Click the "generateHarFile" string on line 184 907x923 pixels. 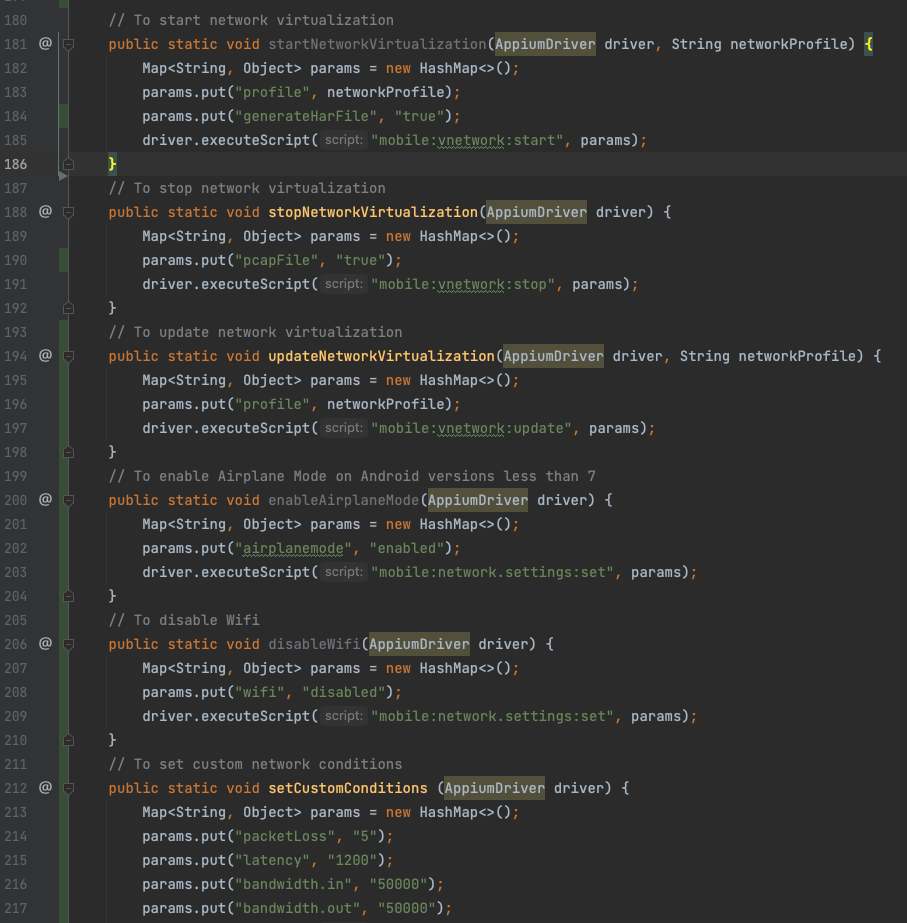(x=306, y=116)
